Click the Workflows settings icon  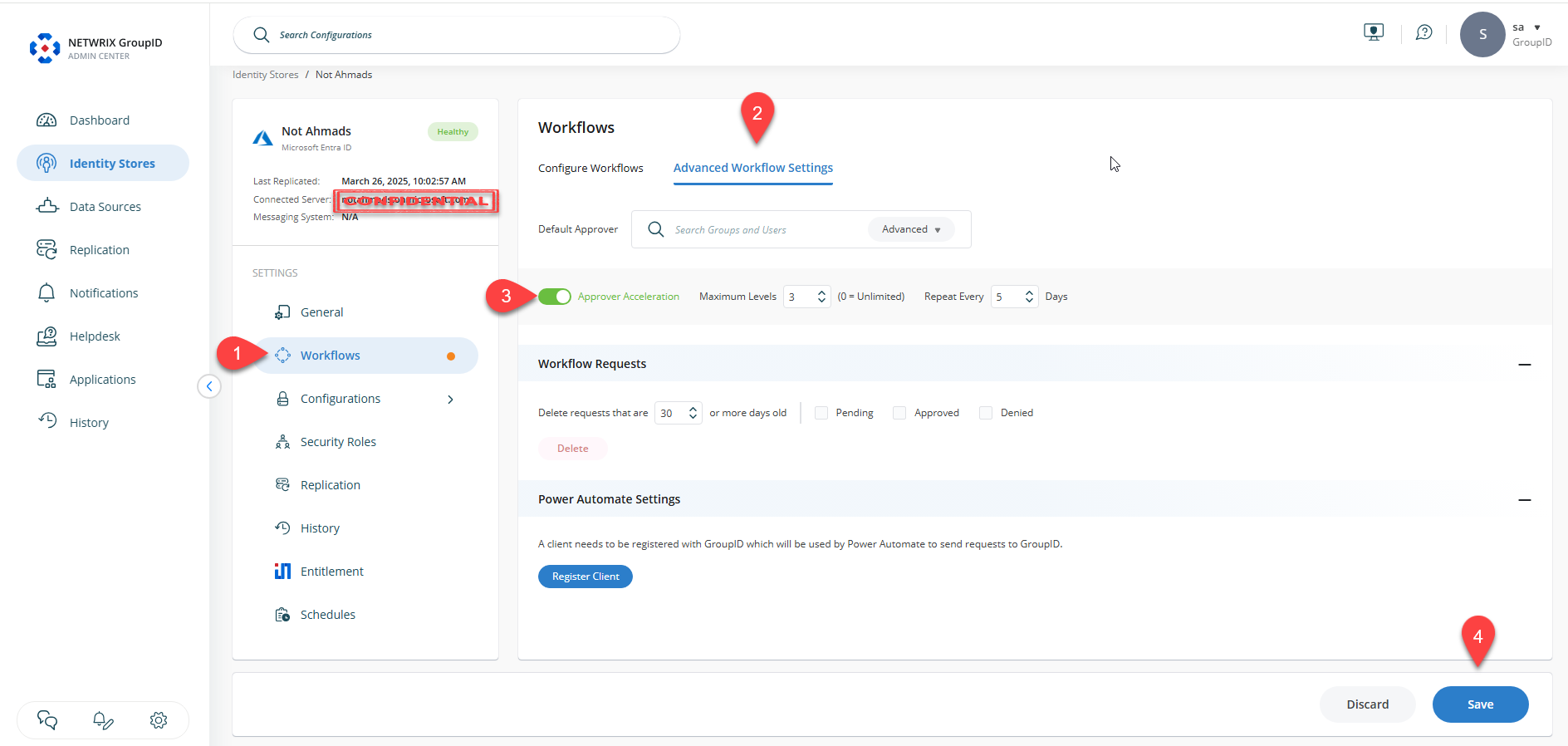pyautogui.click(x=282, y=356)
